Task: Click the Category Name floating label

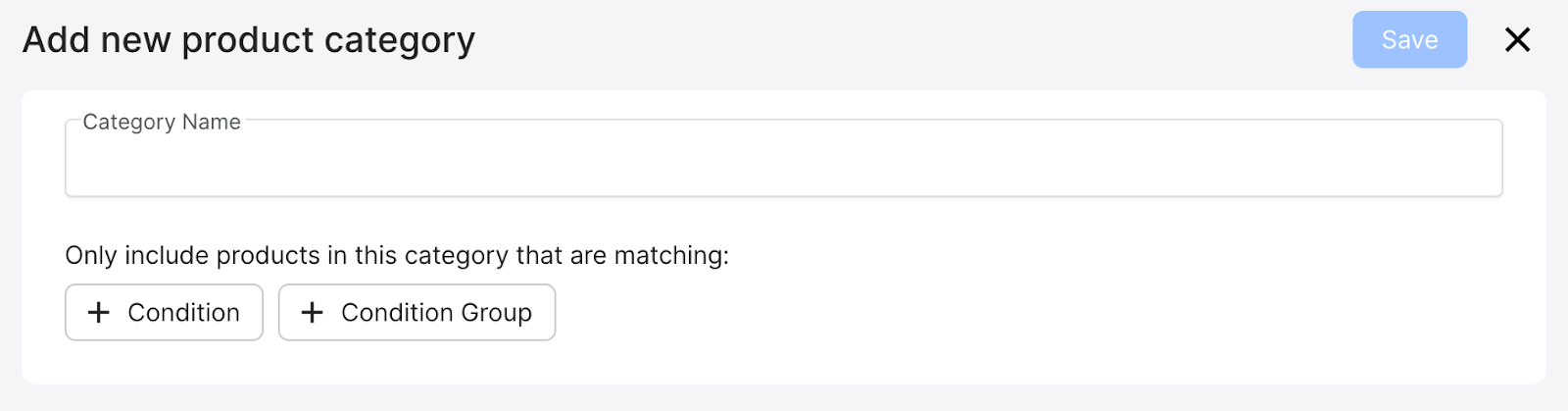Action: click(x=162, y=123)
